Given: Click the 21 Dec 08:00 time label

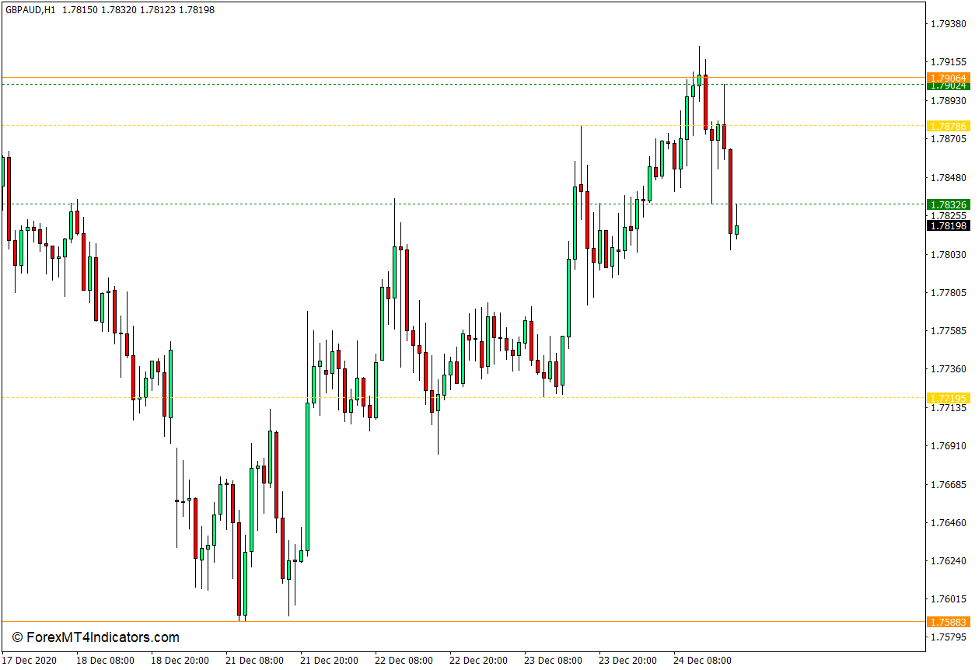Looking at the screenshot, I should coord(254,660).
